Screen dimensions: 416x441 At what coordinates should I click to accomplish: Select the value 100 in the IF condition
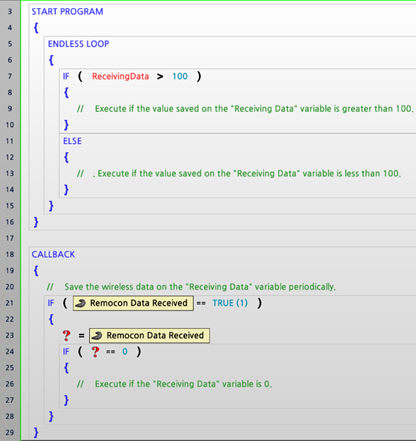180,76
